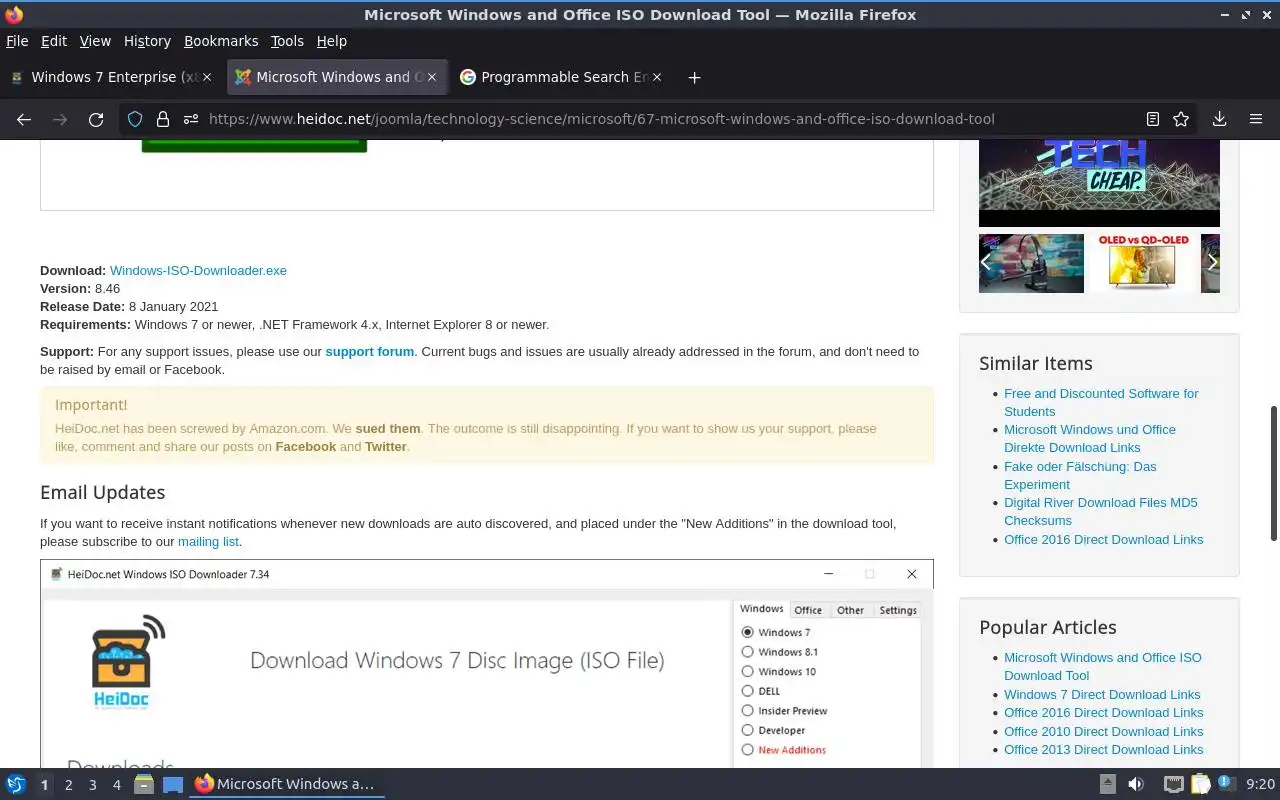Screen dimensions: 1280x800
Task: Reload the current page
Action: (x=96, y=119)
